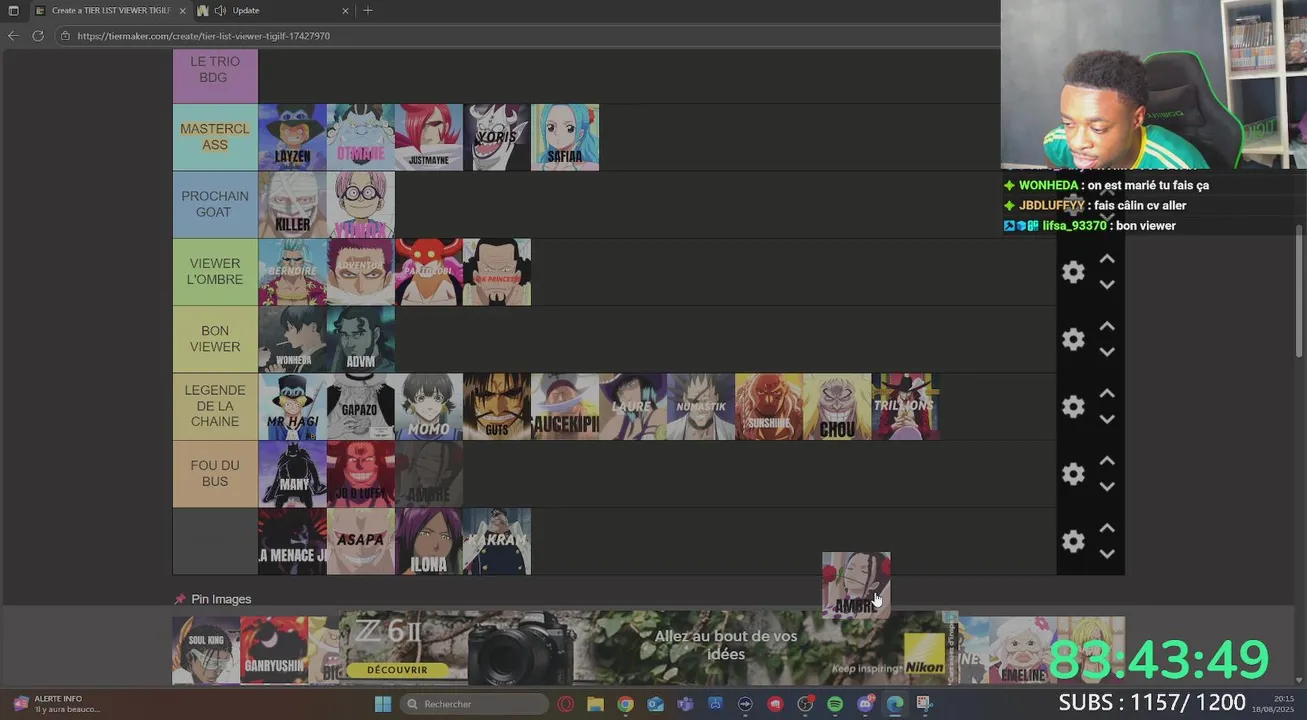Open the tab actions menu icon
The image size is (1307, 720).
[13, 10]
